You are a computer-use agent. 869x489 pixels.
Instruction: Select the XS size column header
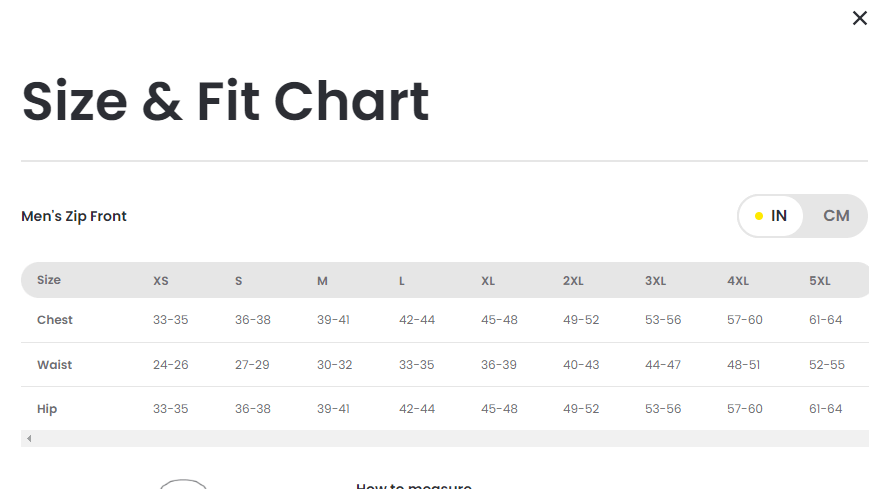[x=161, y=281]
